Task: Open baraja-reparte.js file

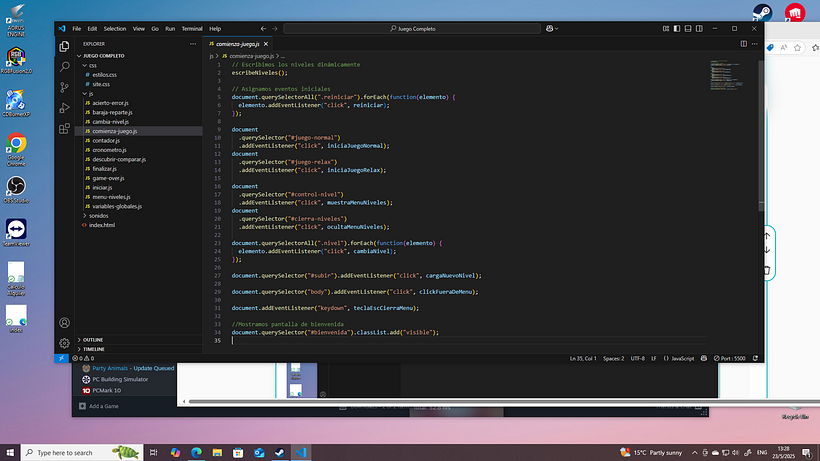Action: click(112, 112)
